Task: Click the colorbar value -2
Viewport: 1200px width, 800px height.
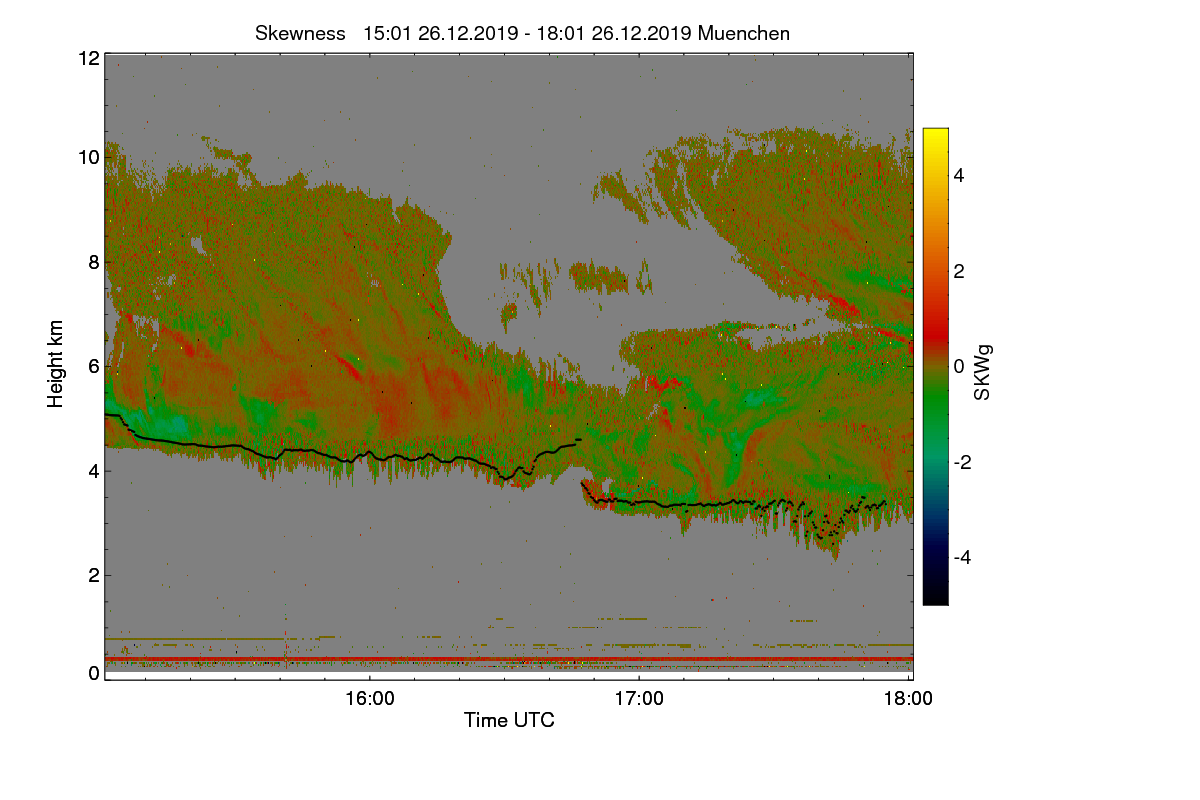Action: [961, 462]
